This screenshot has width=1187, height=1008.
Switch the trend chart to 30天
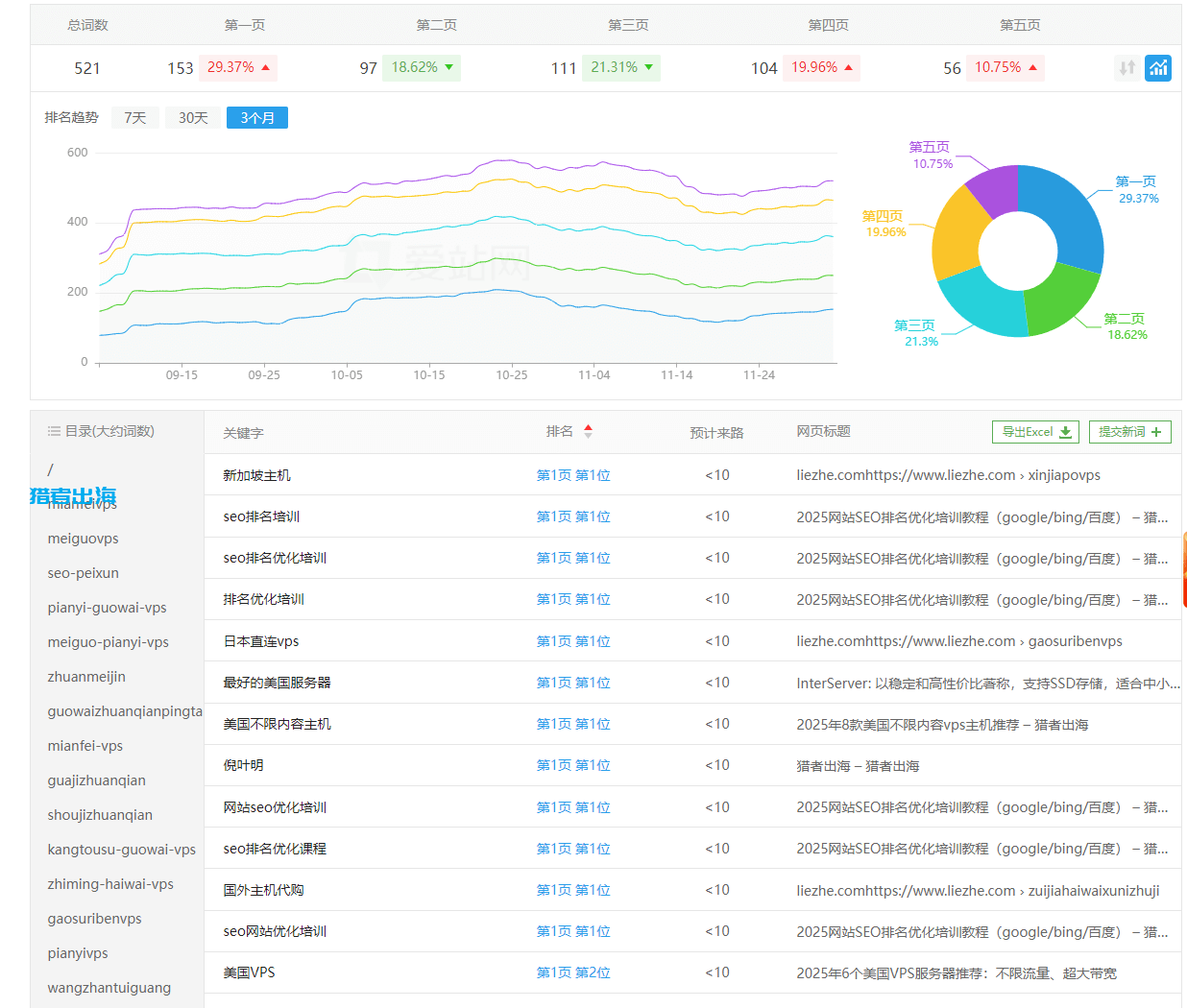click(192, 117)
